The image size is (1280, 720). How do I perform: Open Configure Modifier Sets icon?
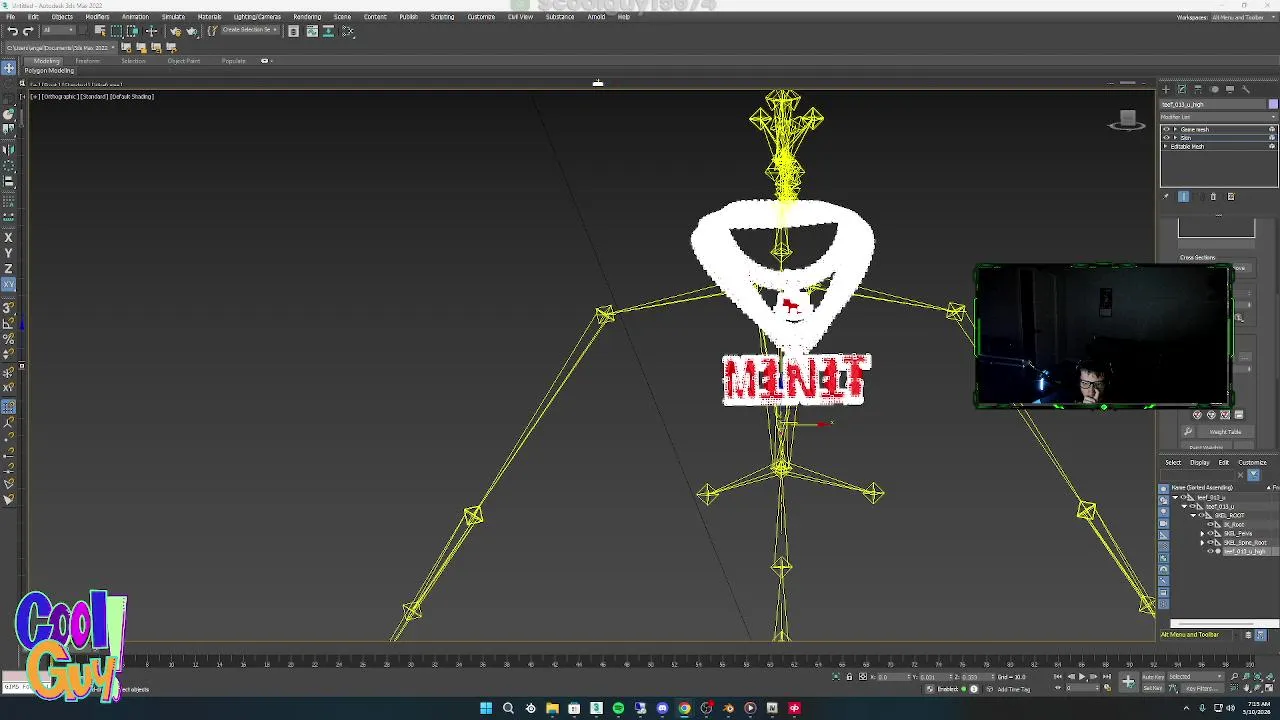click(x=1231, y=197)
